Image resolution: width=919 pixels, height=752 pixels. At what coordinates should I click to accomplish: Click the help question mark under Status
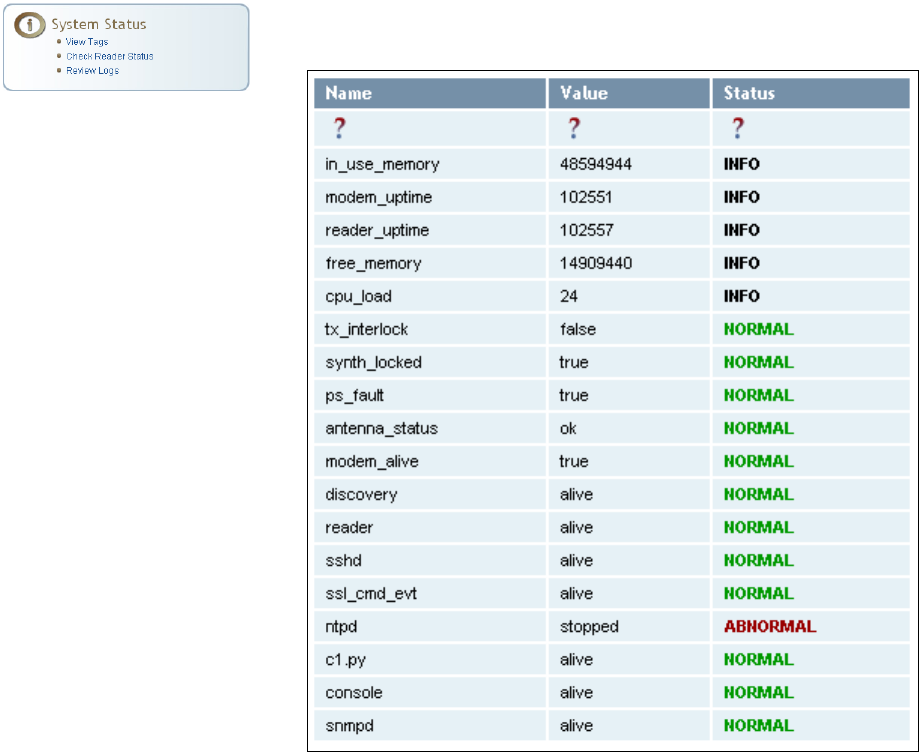(737, 128)
